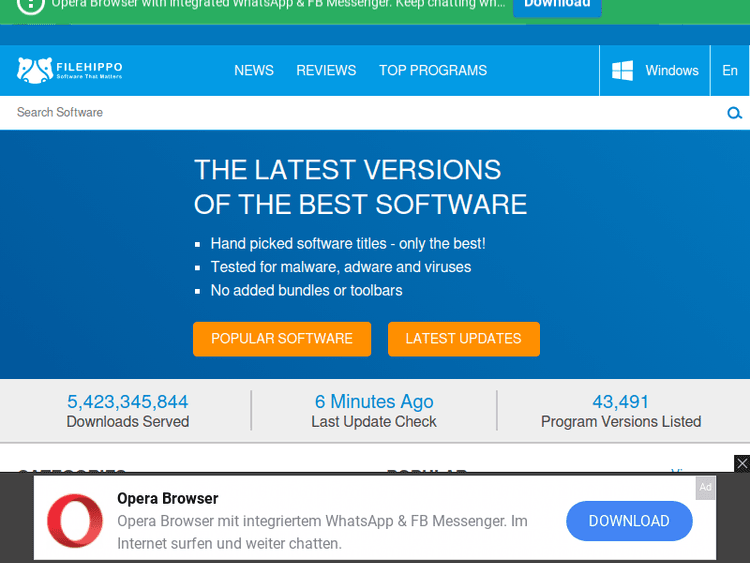
Task: Open TOP PROGRAMS in navigation
Action: click(x=433, y=70)
